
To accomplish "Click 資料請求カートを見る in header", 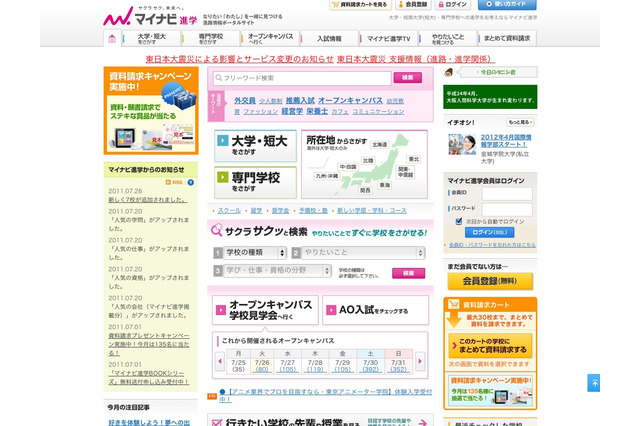I will point(360,4).
